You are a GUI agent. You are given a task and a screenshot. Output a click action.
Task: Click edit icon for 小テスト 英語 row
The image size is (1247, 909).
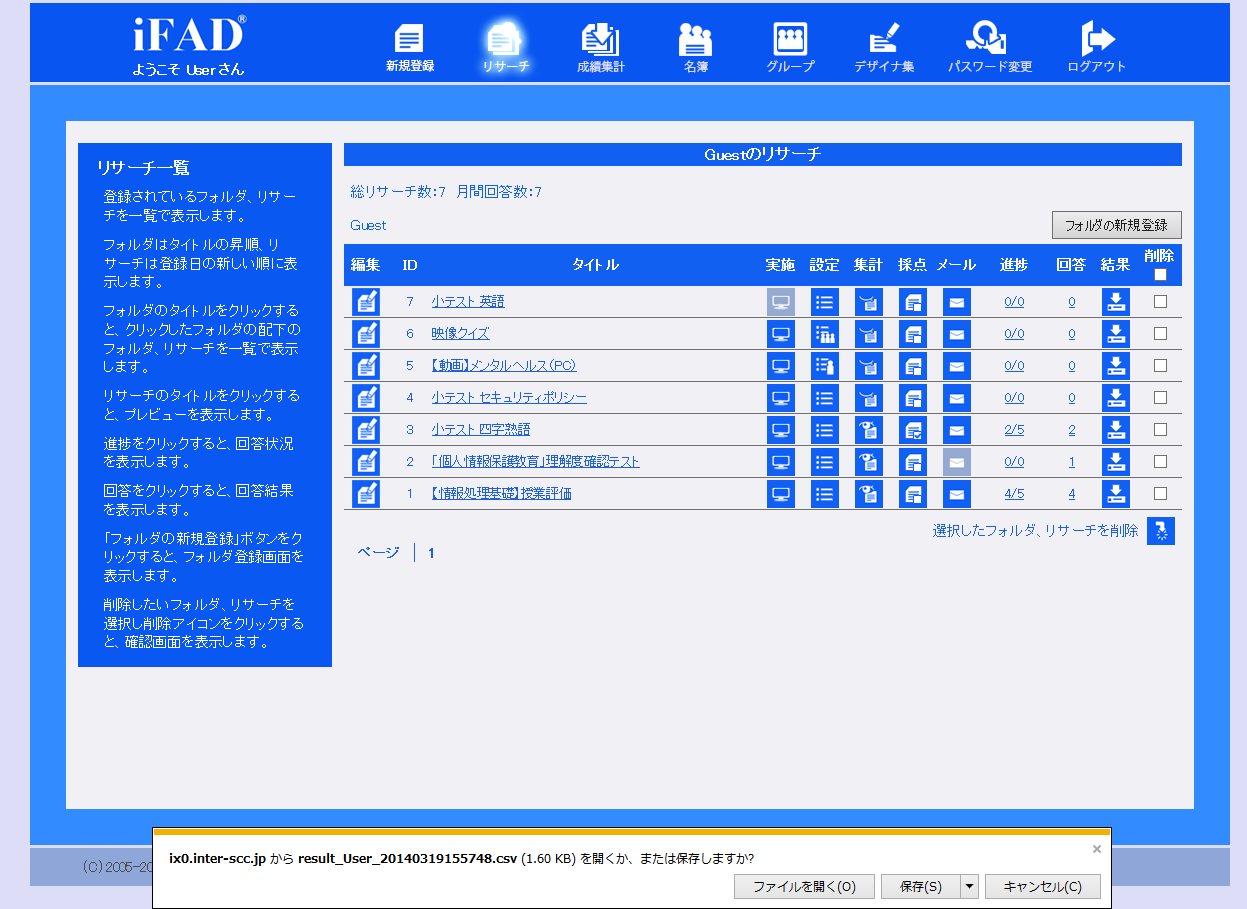[367, 302]
